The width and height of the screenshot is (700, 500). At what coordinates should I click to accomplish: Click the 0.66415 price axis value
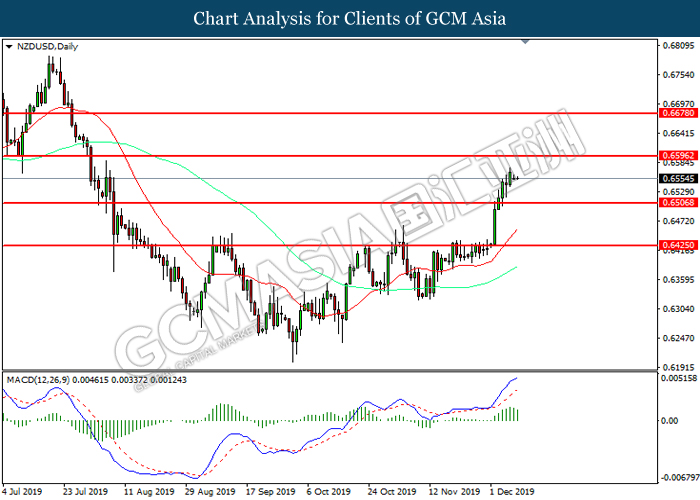click(x=678, y=133)
